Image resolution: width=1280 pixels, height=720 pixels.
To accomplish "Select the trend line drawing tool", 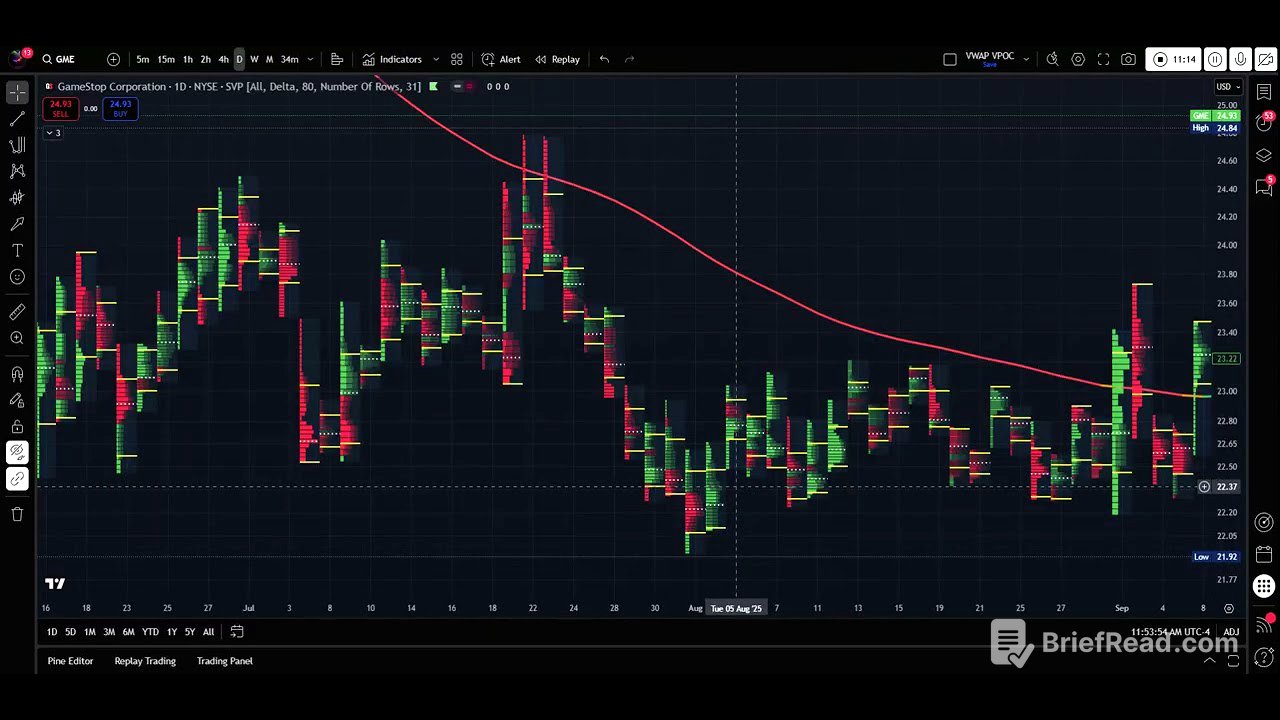I will pos(17,119).
